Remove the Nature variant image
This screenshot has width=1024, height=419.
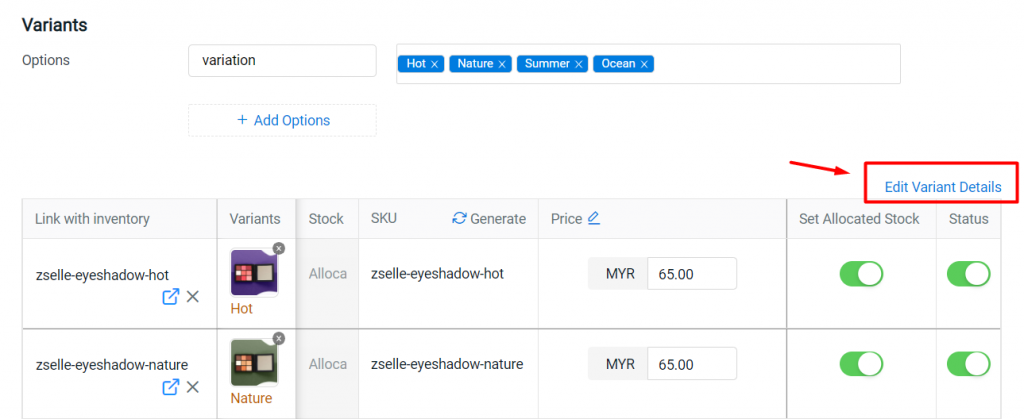[x=279, y=338]
